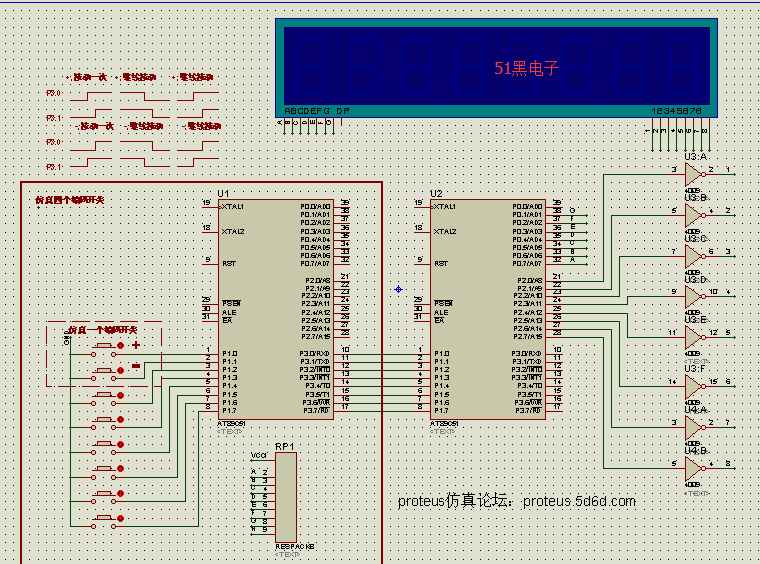Screen dimensions: 760x564
Task: Click the P2.0/A8 pin label on U2
Action: [x=530, y=281]
